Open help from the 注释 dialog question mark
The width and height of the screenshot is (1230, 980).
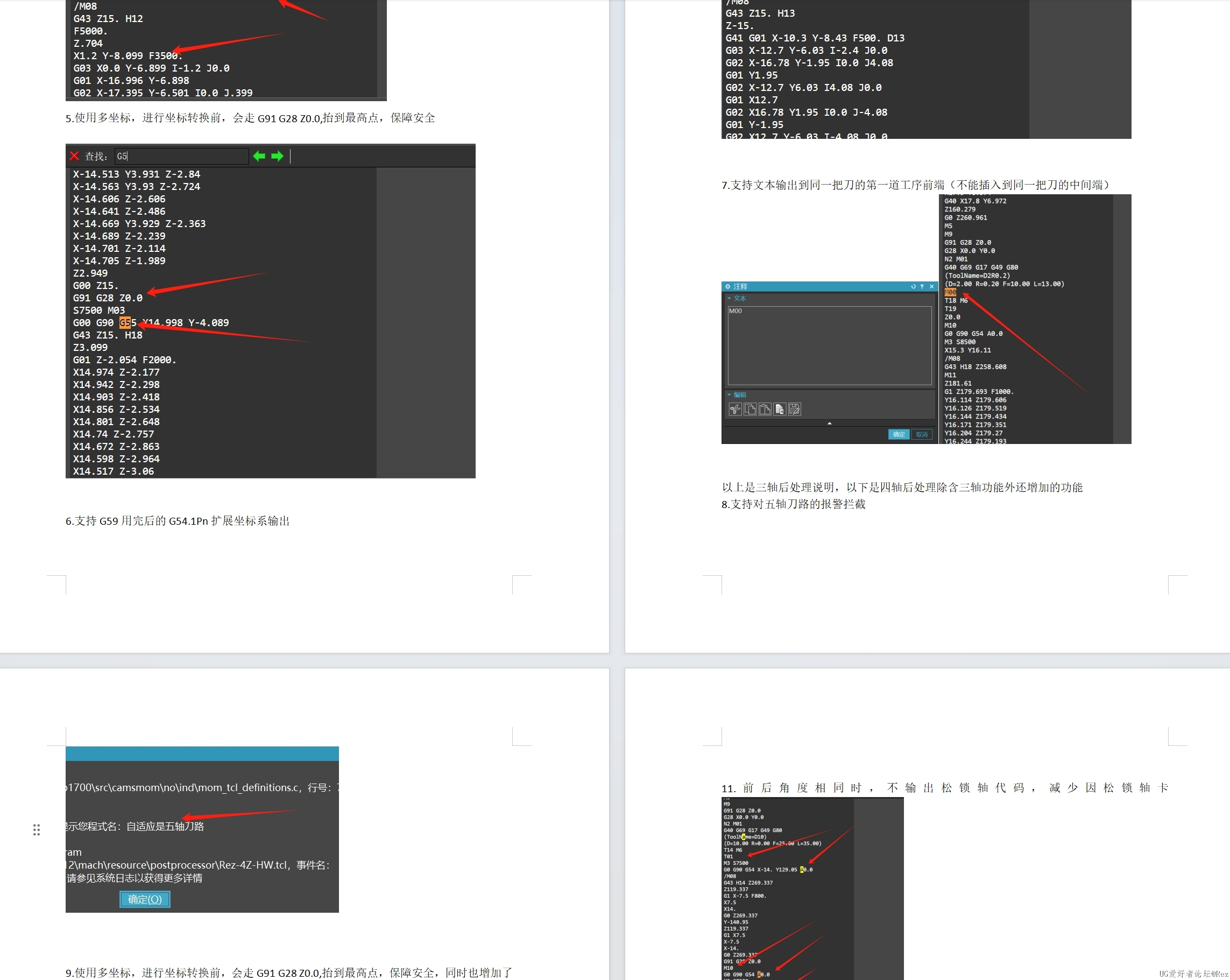(x=922, y=286)
